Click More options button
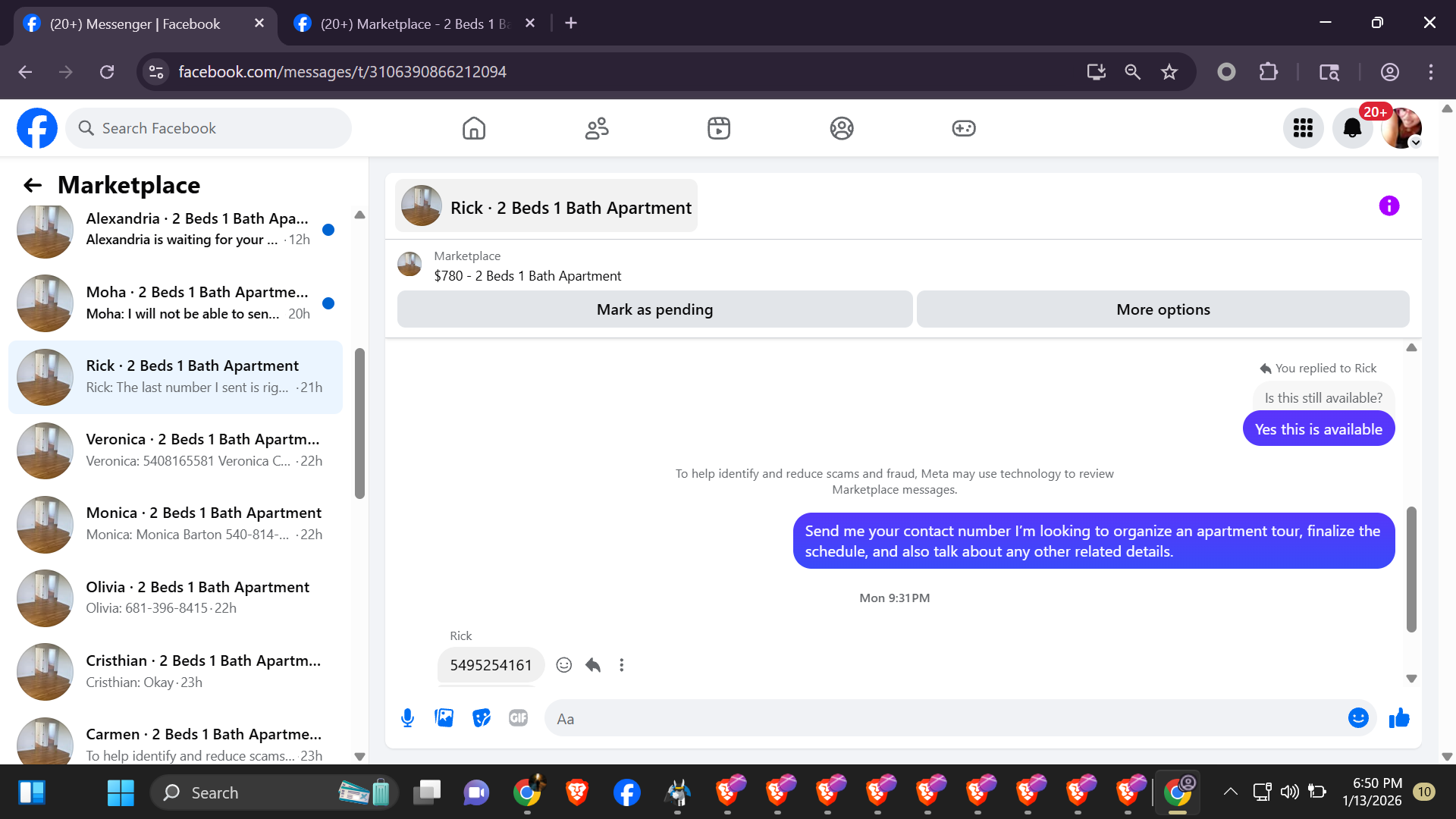 [x=1163, y=309]
